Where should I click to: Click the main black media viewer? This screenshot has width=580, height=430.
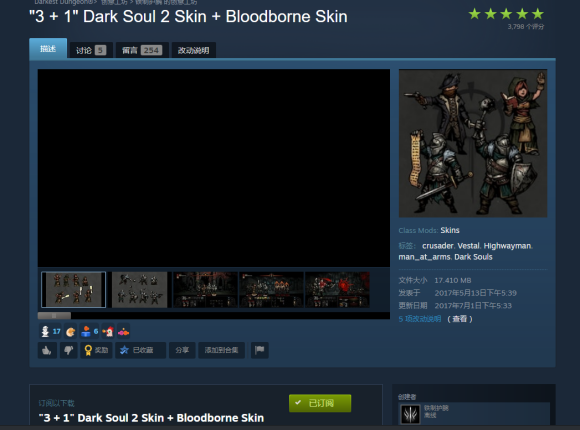214,168
